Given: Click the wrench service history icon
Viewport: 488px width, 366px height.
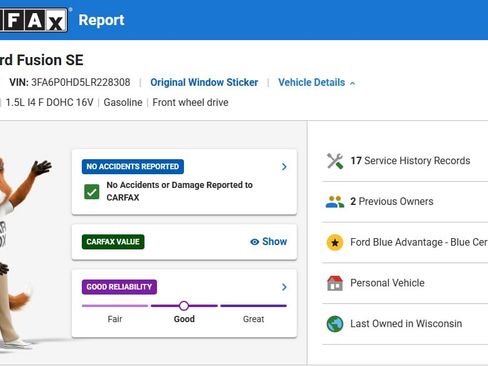Looking at the screenshot, I should [335, 161].
